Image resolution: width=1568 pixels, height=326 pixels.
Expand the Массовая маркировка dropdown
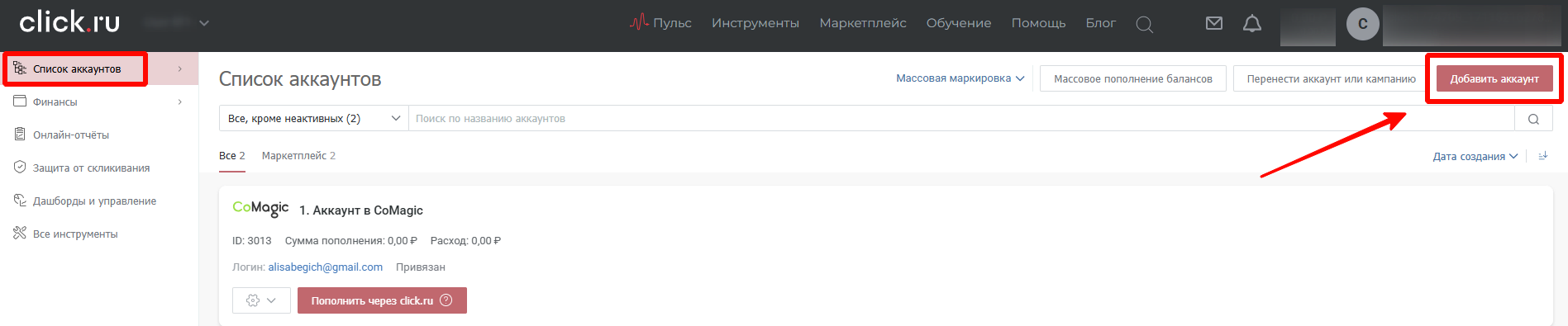[x=960, y=78]
